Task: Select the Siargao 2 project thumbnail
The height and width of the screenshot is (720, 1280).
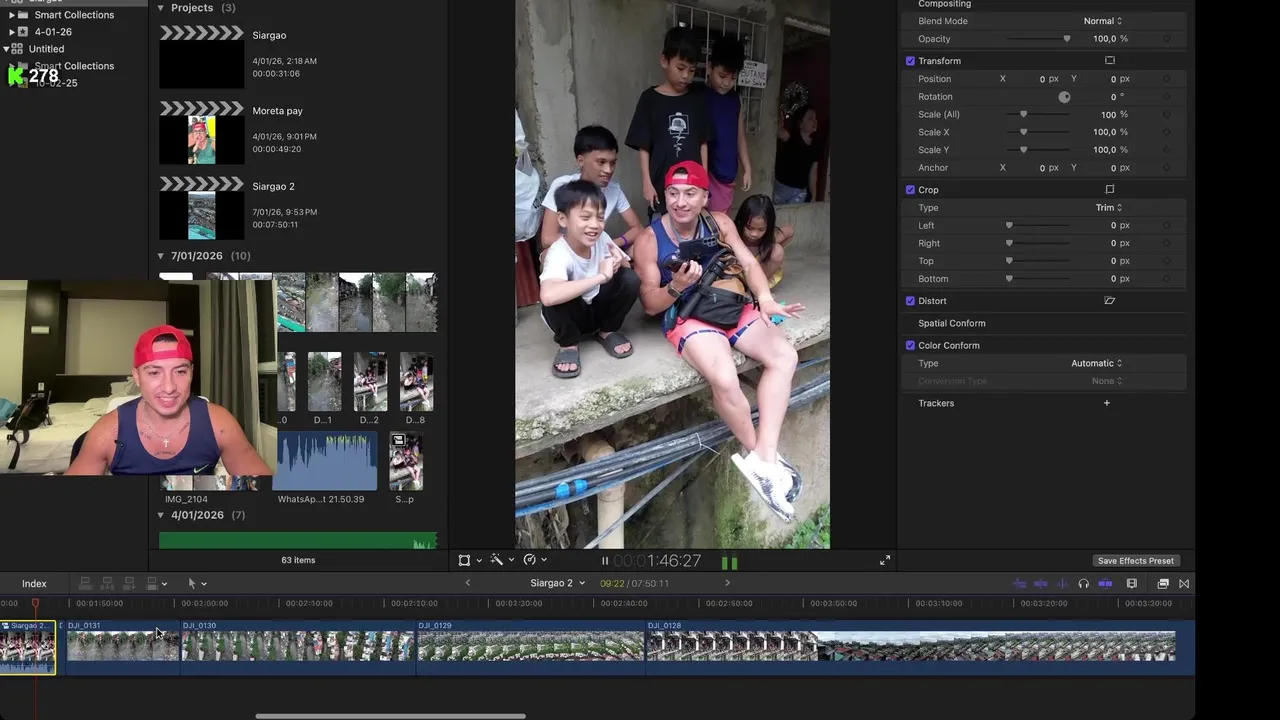Action: pyautogui.click(x=202, y=209)
